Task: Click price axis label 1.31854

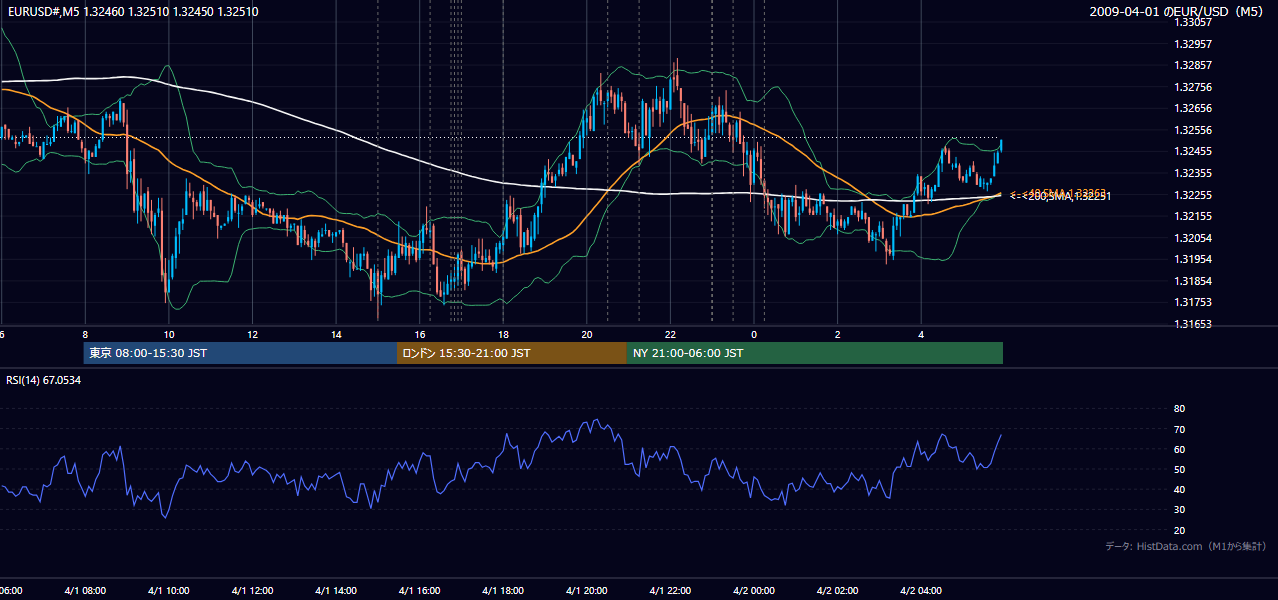Action: tap(1193, 281)
